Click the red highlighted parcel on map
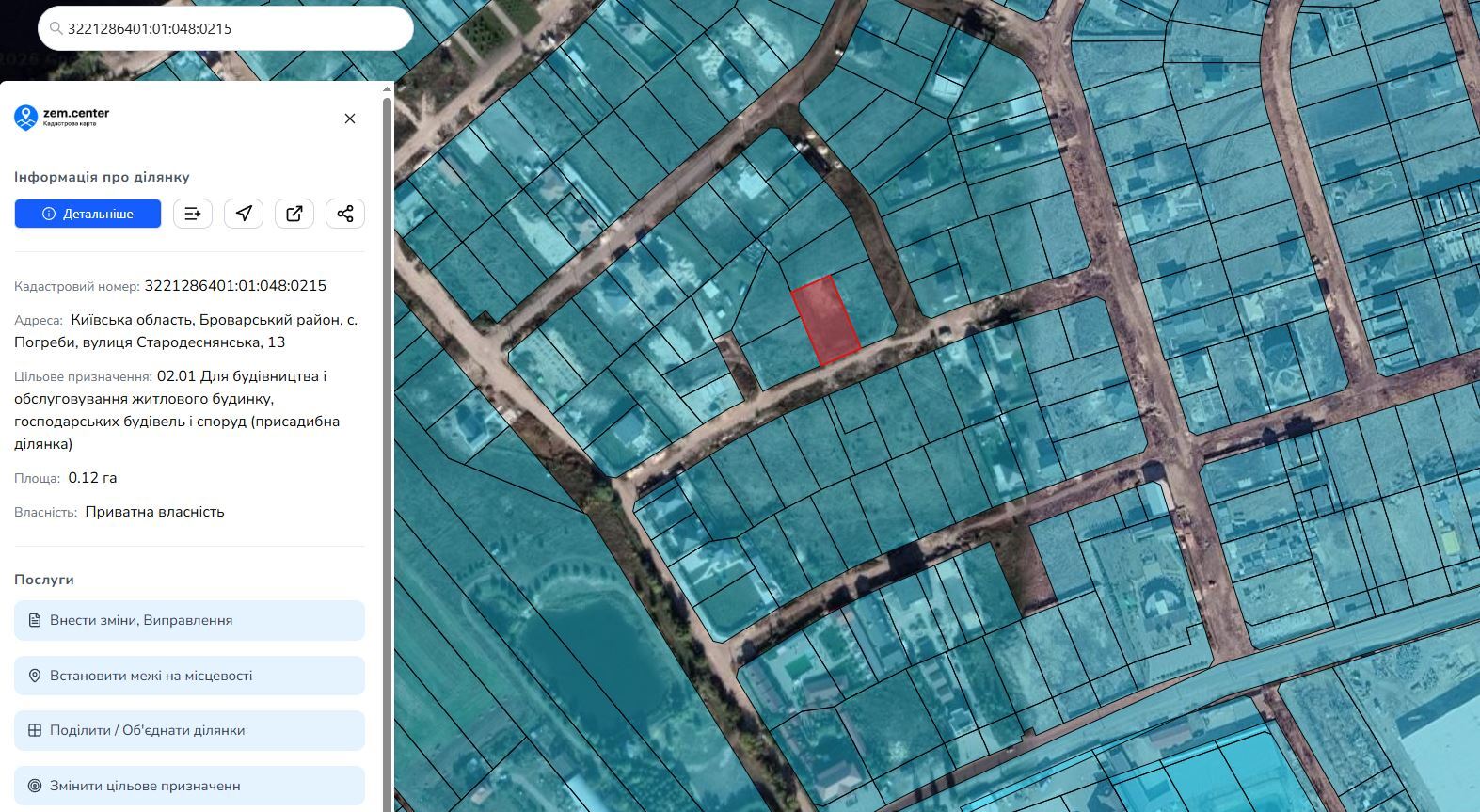Image resolution: width=1480 pixels, height=812 pixels. pos(825,321)
